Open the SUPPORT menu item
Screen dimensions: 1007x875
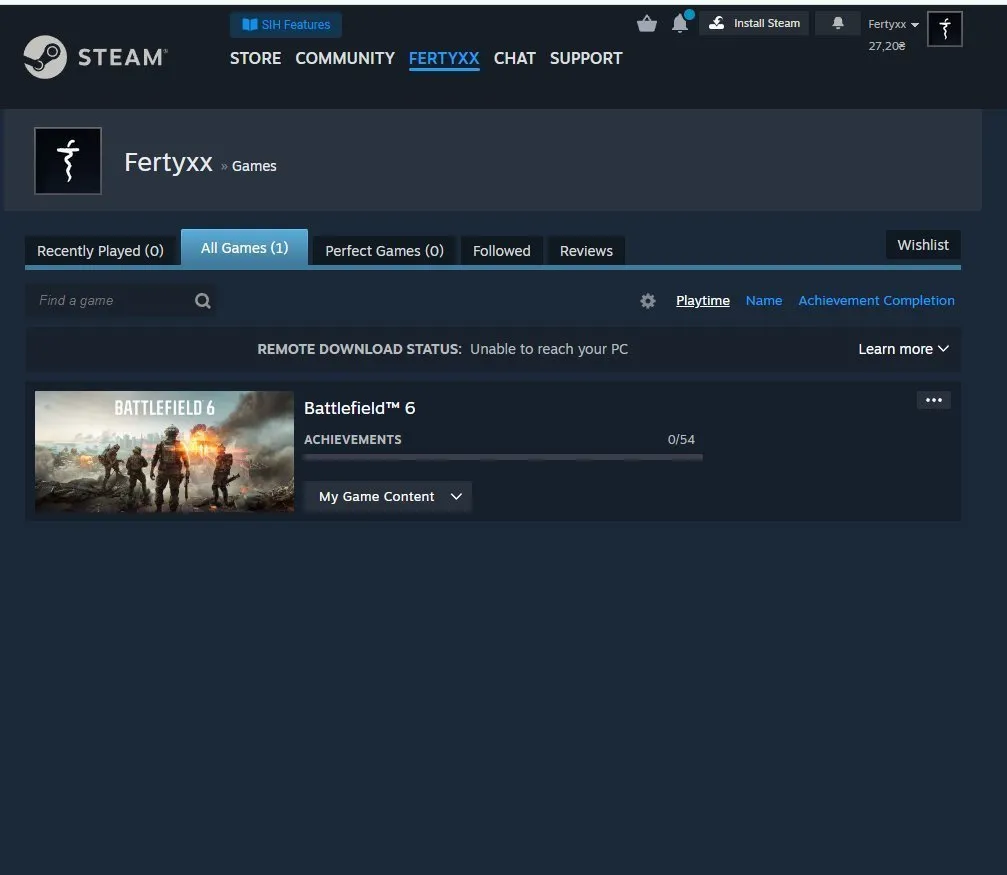coord(586,58)
